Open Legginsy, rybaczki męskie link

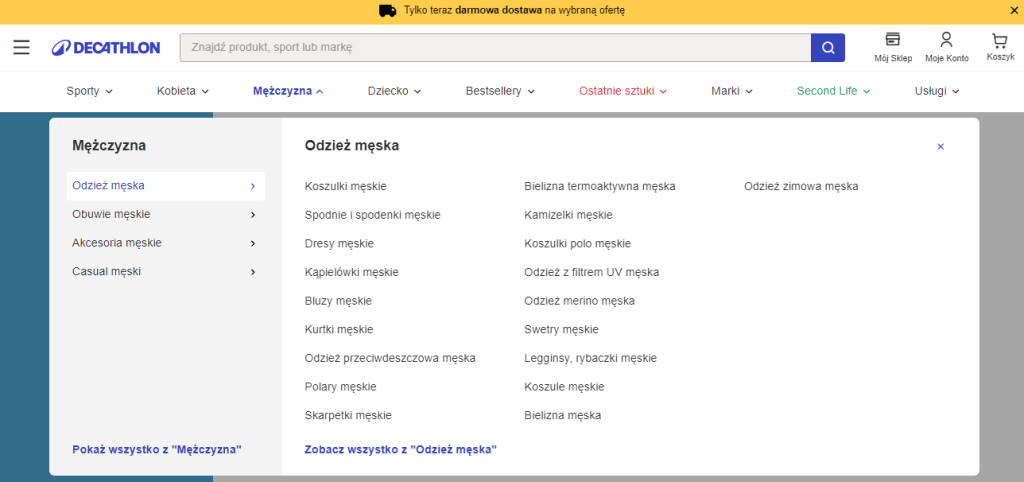tap(590, 359)
